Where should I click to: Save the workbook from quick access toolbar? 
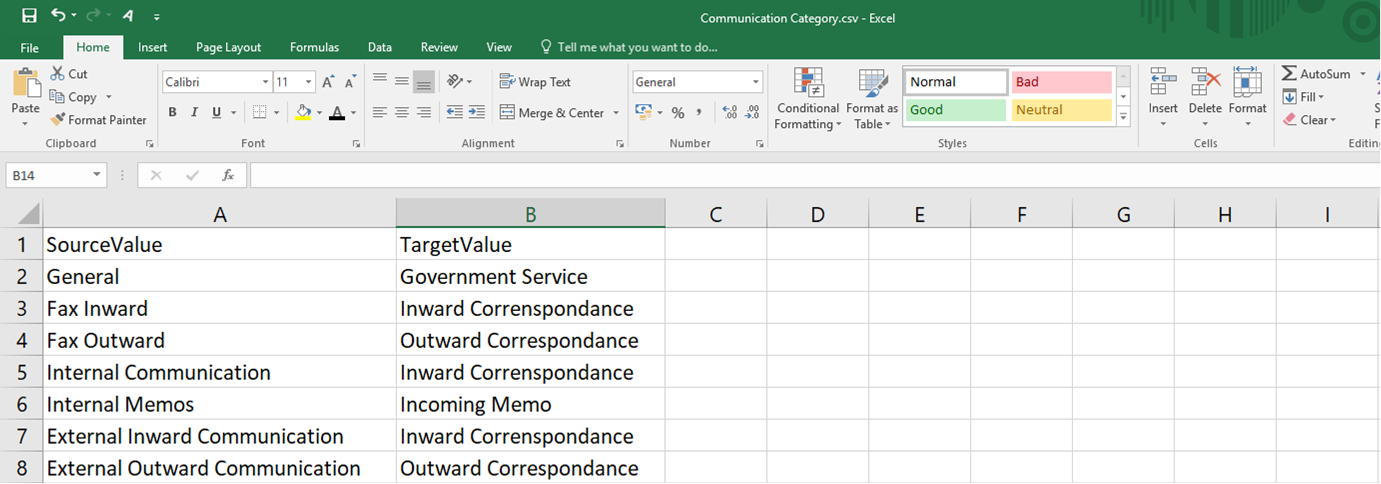point(28,16)
